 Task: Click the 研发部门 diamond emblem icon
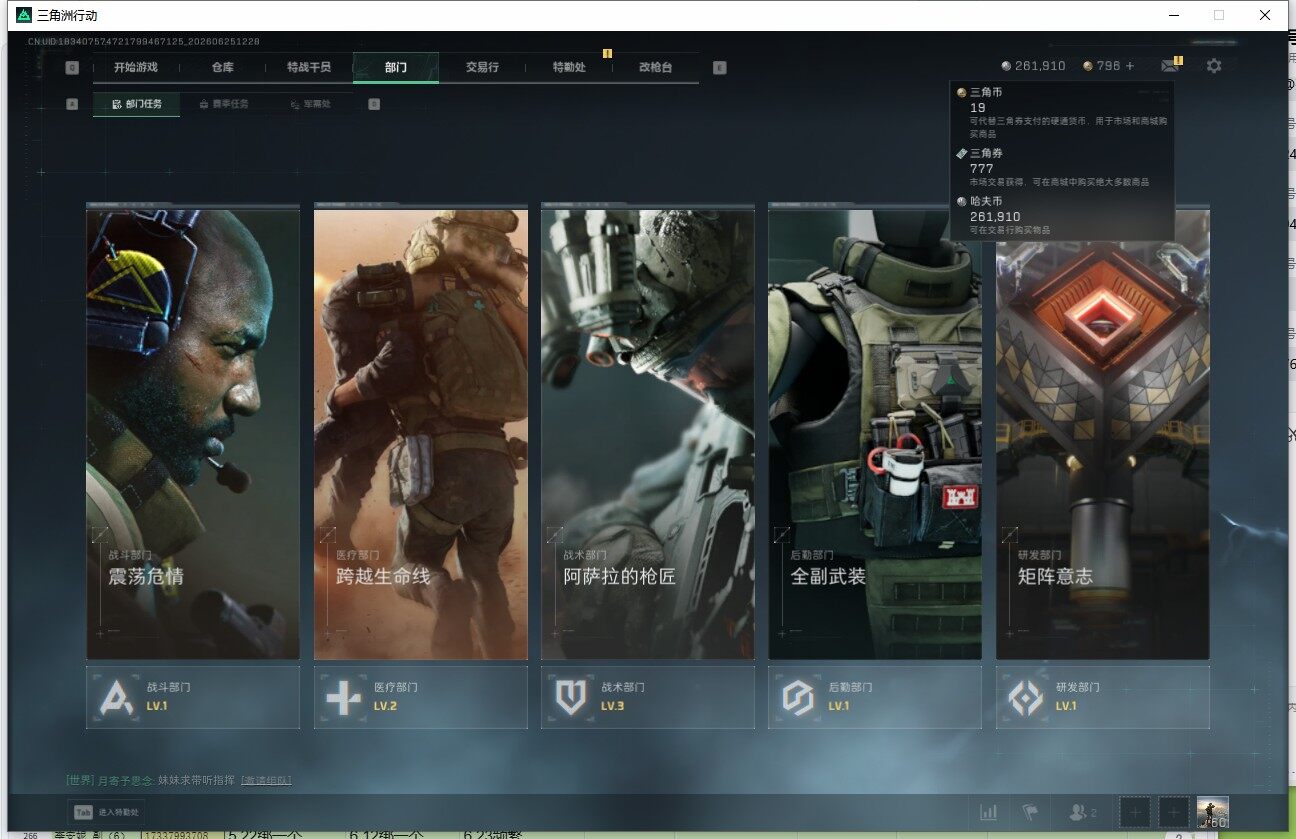click(1025, 697)
